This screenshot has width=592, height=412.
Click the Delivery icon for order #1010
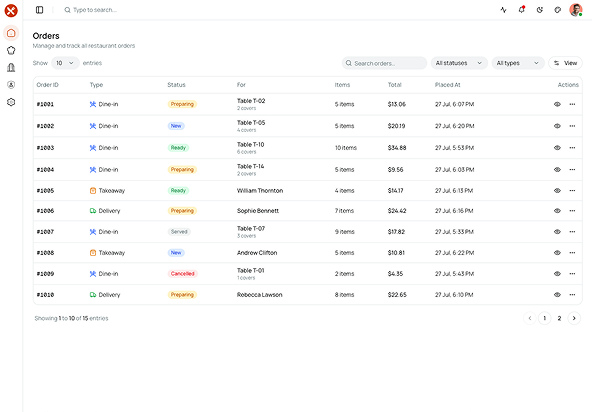point(92,295)
